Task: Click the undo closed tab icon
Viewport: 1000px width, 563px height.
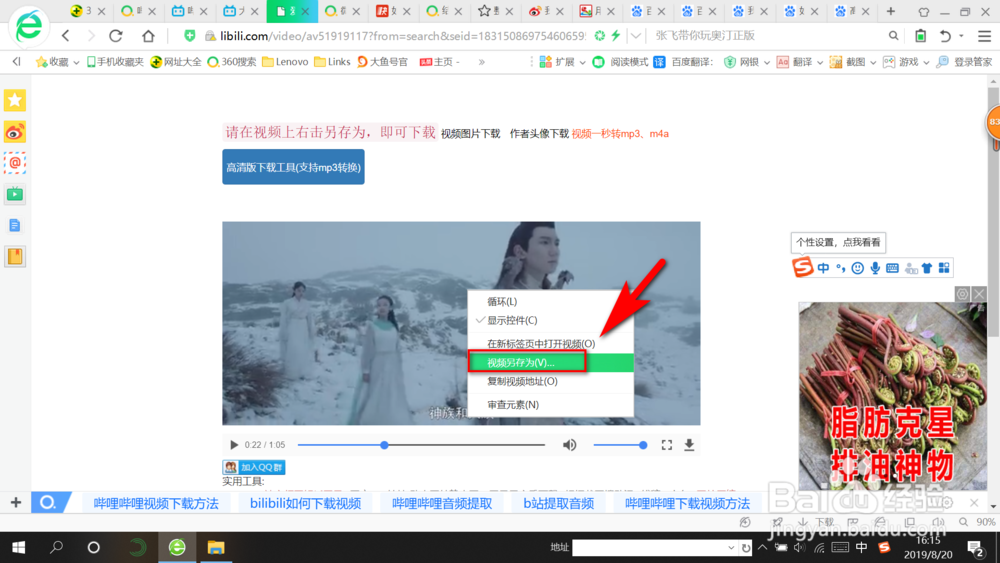Action: [x=945, y=36]
